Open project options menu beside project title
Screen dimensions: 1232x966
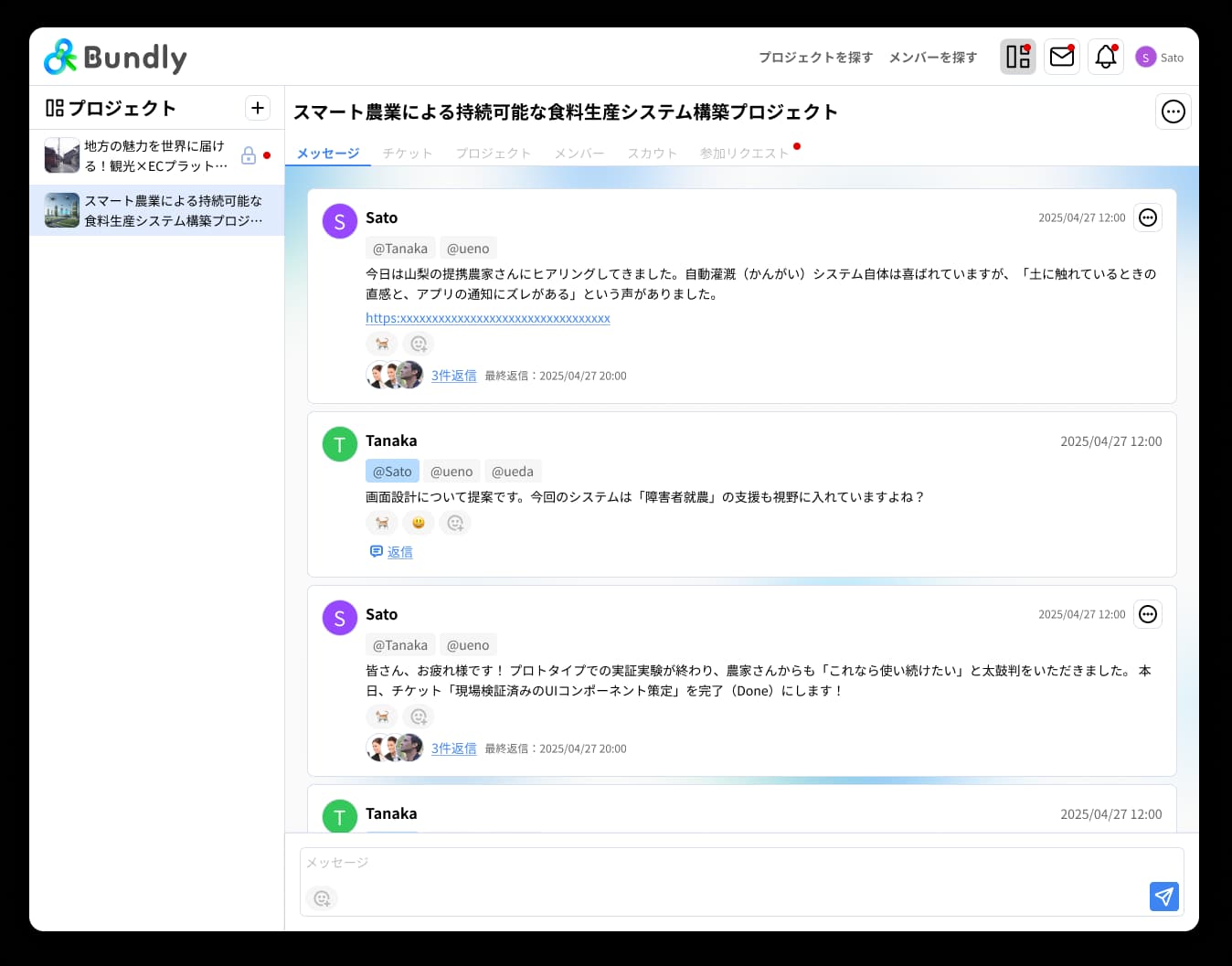coord(1174,111)
